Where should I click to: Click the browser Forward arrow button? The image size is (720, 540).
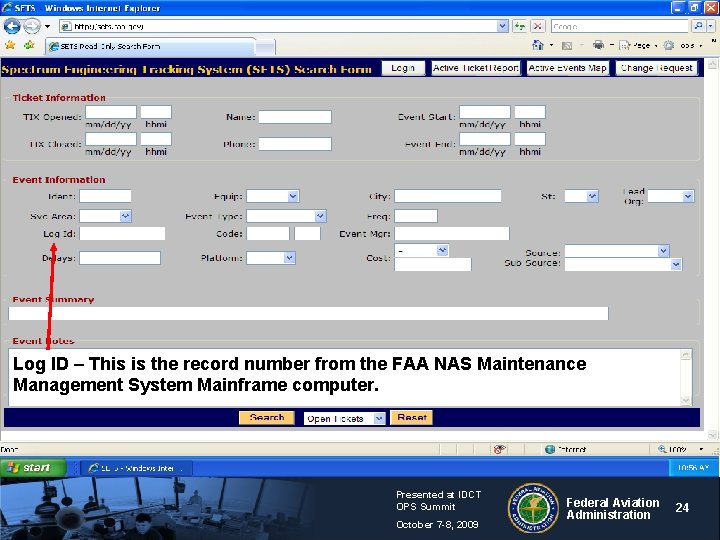[32, 26]
